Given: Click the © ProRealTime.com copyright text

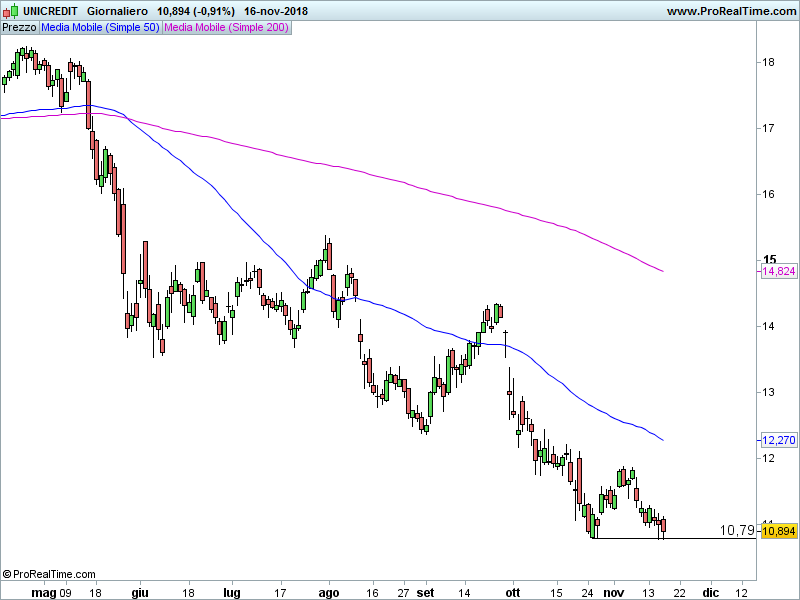Looking at the screenshot, I should [x=49, y=574].
